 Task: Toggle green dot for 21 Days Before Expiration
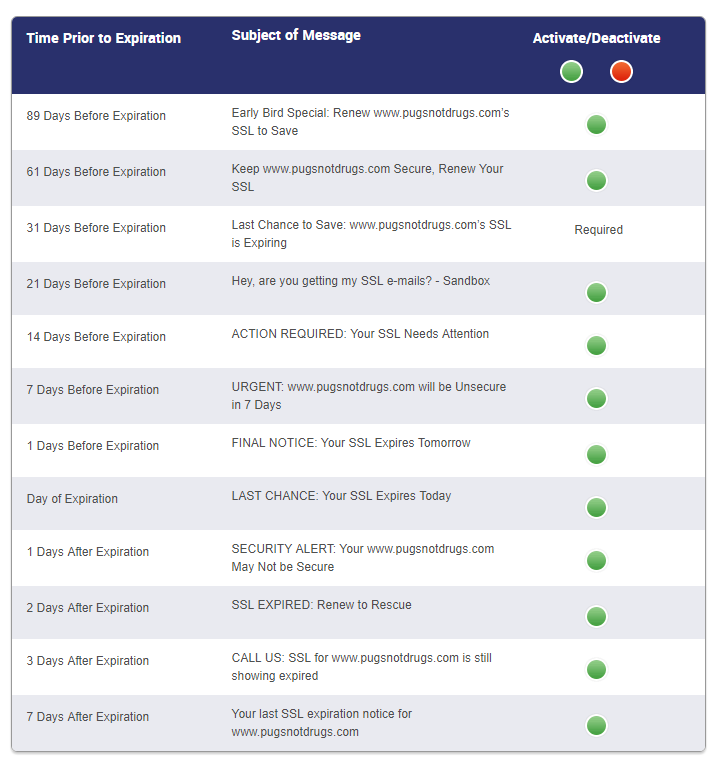[596, 293]
